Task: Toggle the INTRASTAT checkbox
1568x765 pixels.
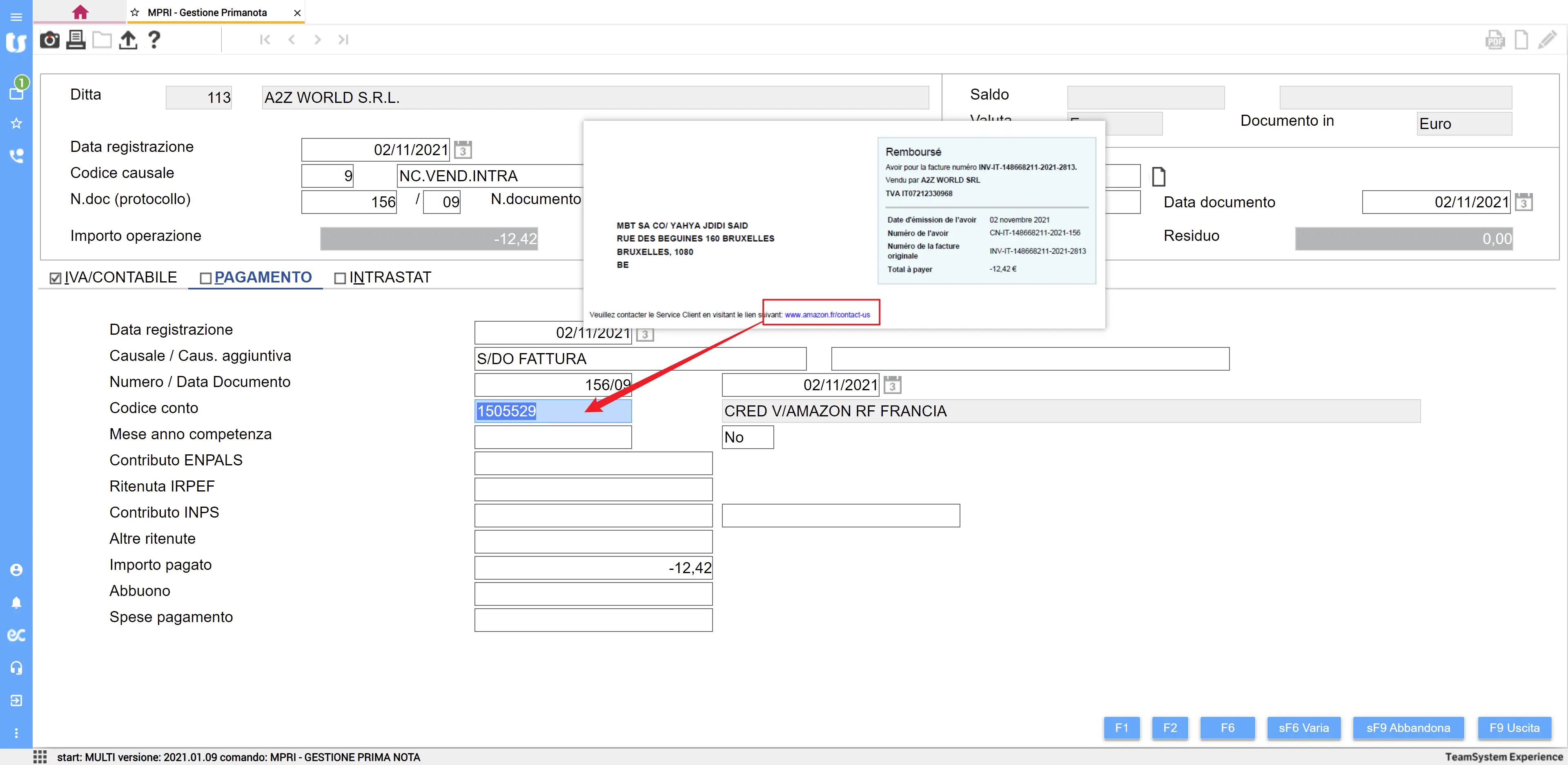Action: coord(340,278)
